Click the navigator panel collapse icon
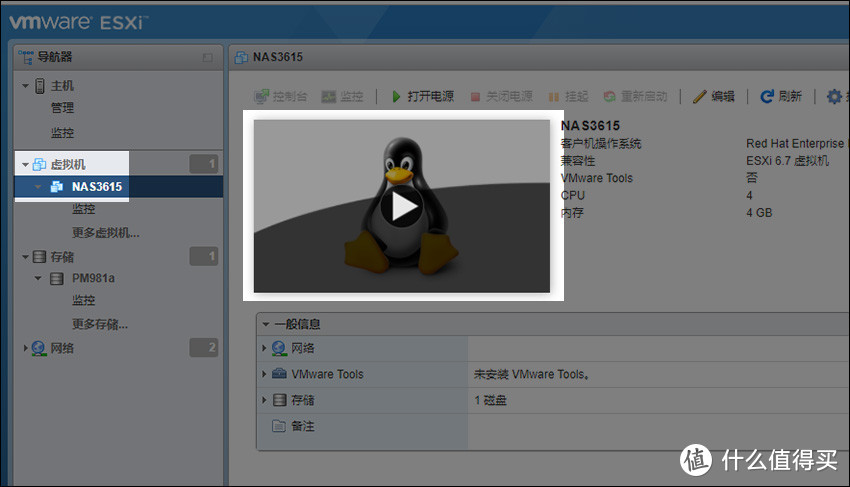Image resolution: width=850 pixels, height=487 pixels. point(207,58)
